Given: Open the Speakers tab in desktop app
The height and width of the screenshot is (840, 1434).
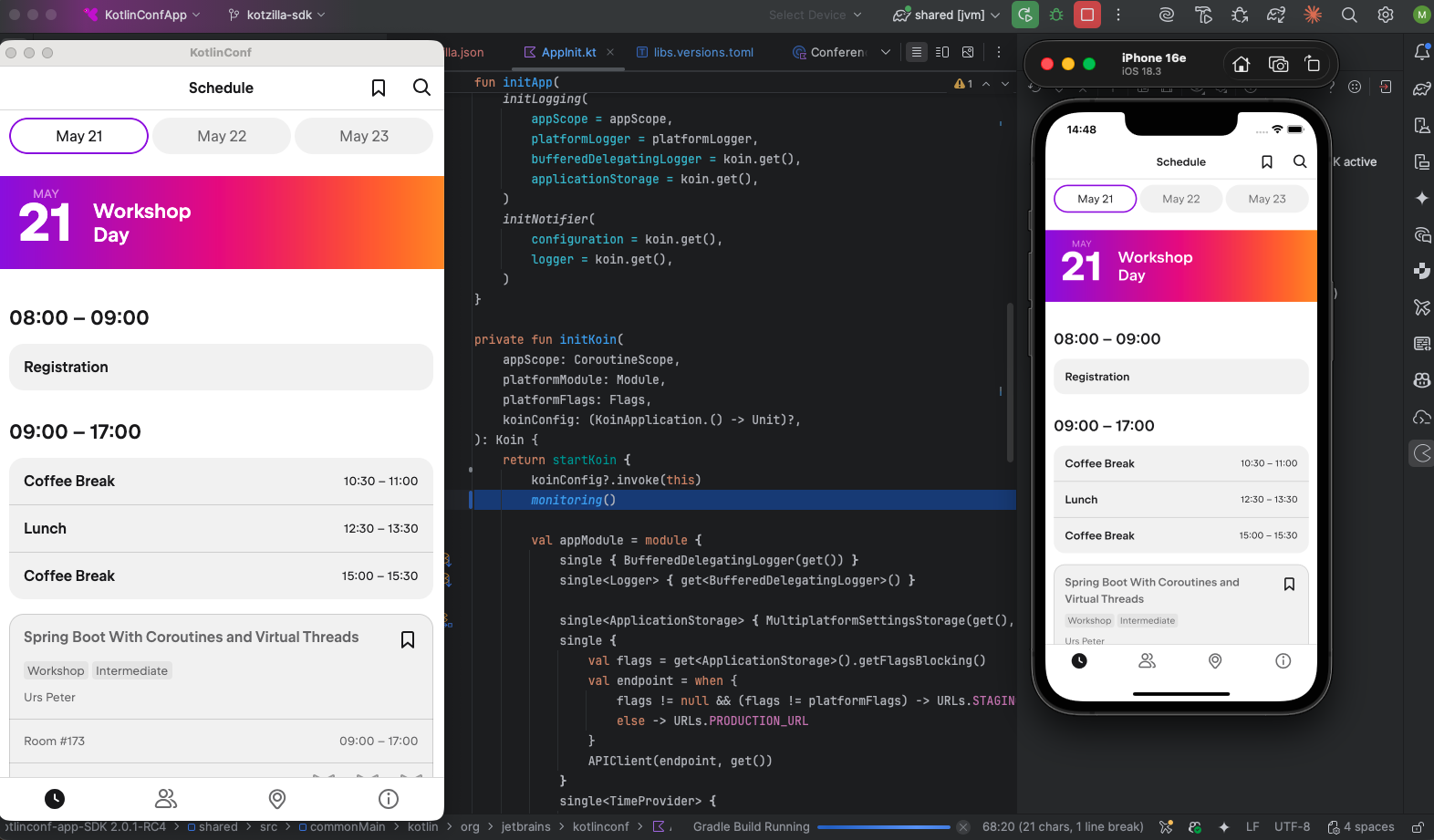Looking at the screenshot, I should (166, 799).
